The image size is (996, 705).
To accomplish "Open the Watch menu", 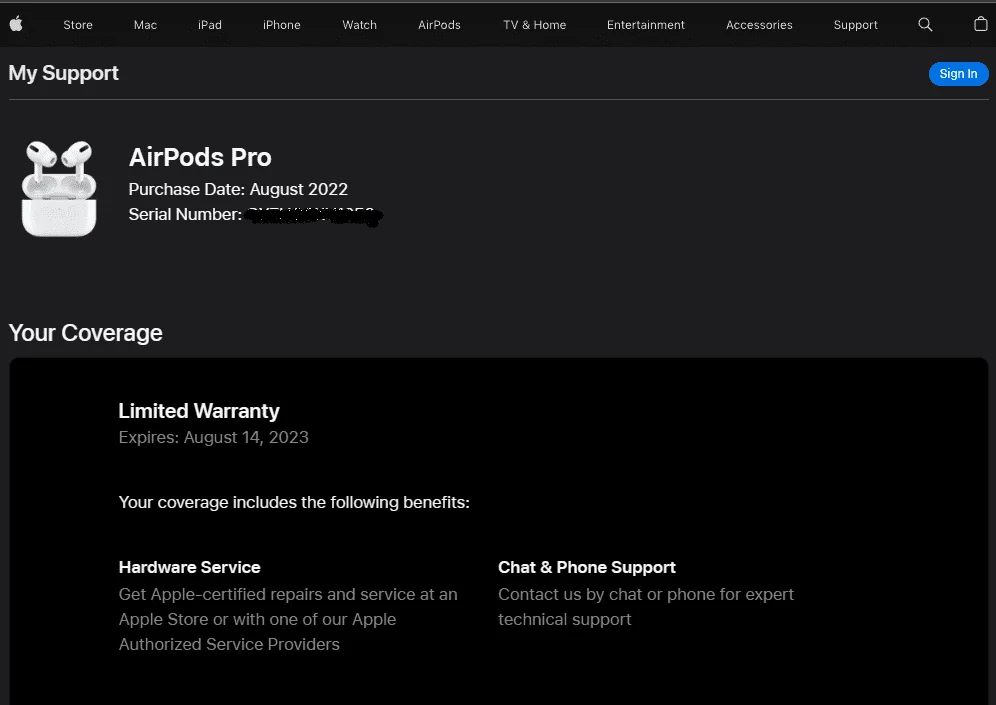I will point(360,25).
